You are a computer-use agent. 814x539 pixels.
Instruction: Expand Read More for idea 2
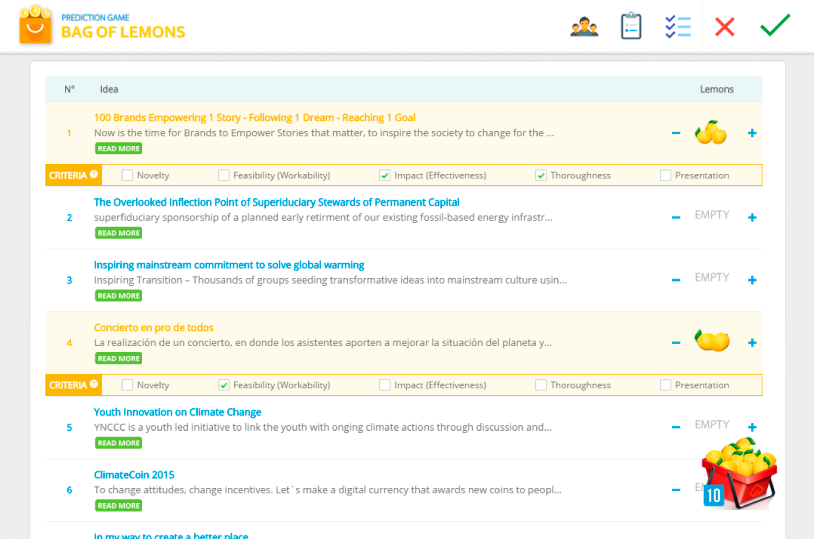pos(118,233)
